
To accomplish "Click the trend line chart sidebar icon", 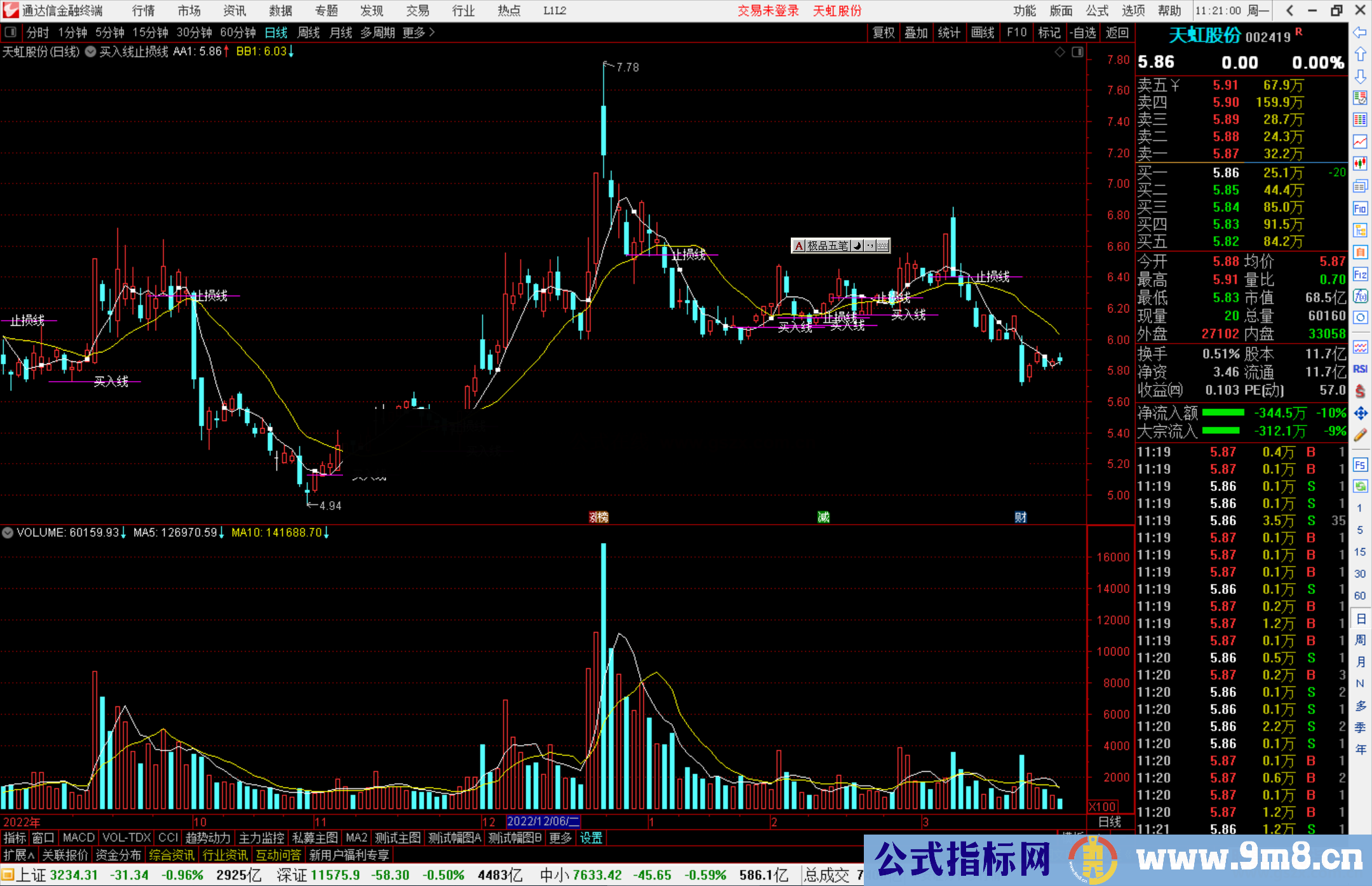I will 1360,141.
